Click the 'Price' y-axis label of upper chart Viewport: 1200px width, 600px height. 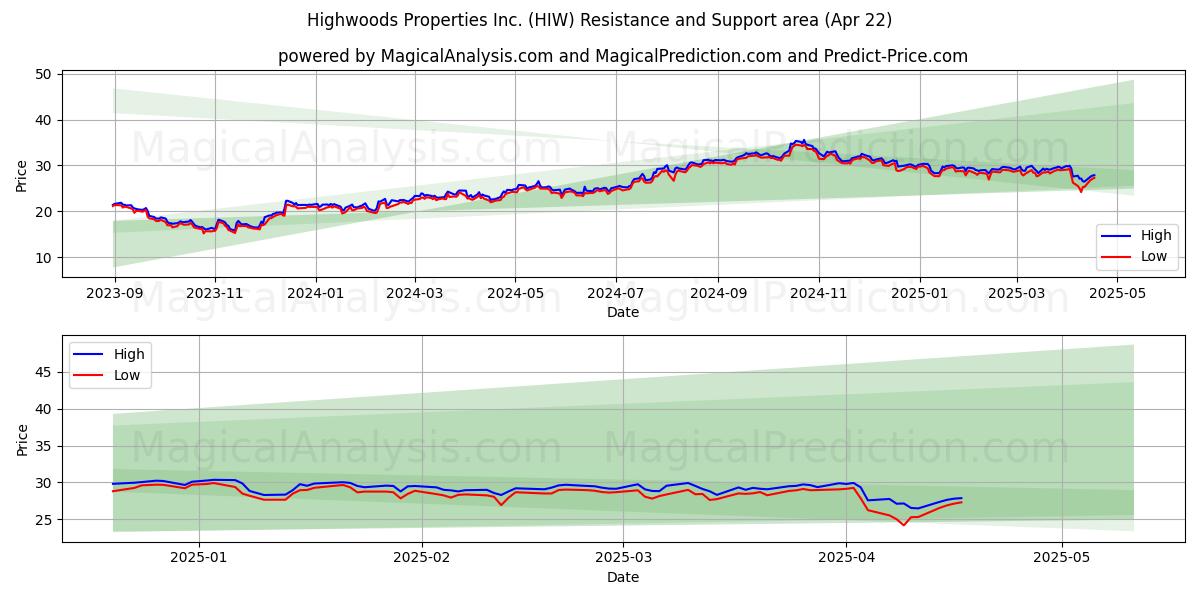(22, 174)
